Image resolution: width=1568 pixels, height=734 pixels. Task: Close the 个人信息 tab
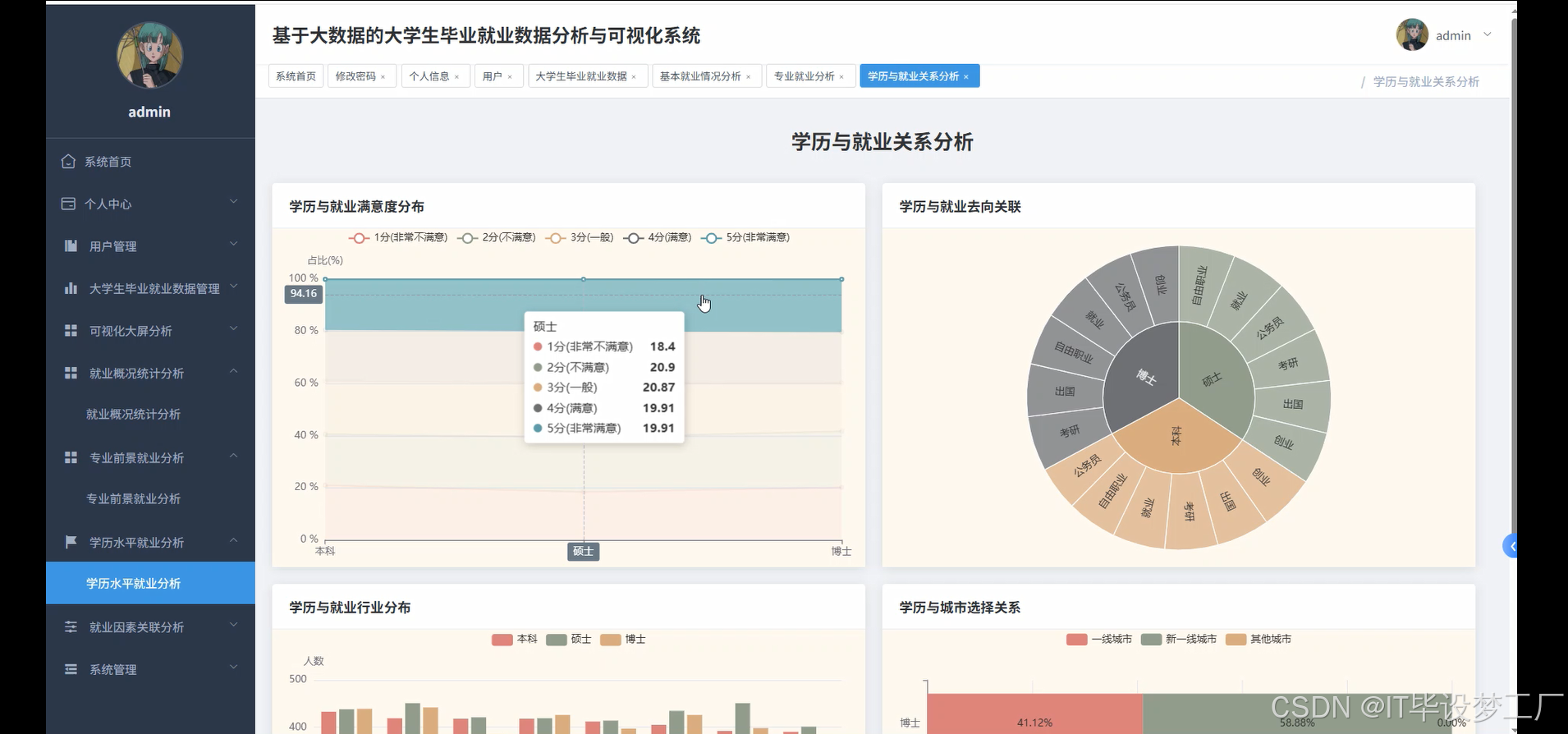pyautogui.click(x=456, y=76)
